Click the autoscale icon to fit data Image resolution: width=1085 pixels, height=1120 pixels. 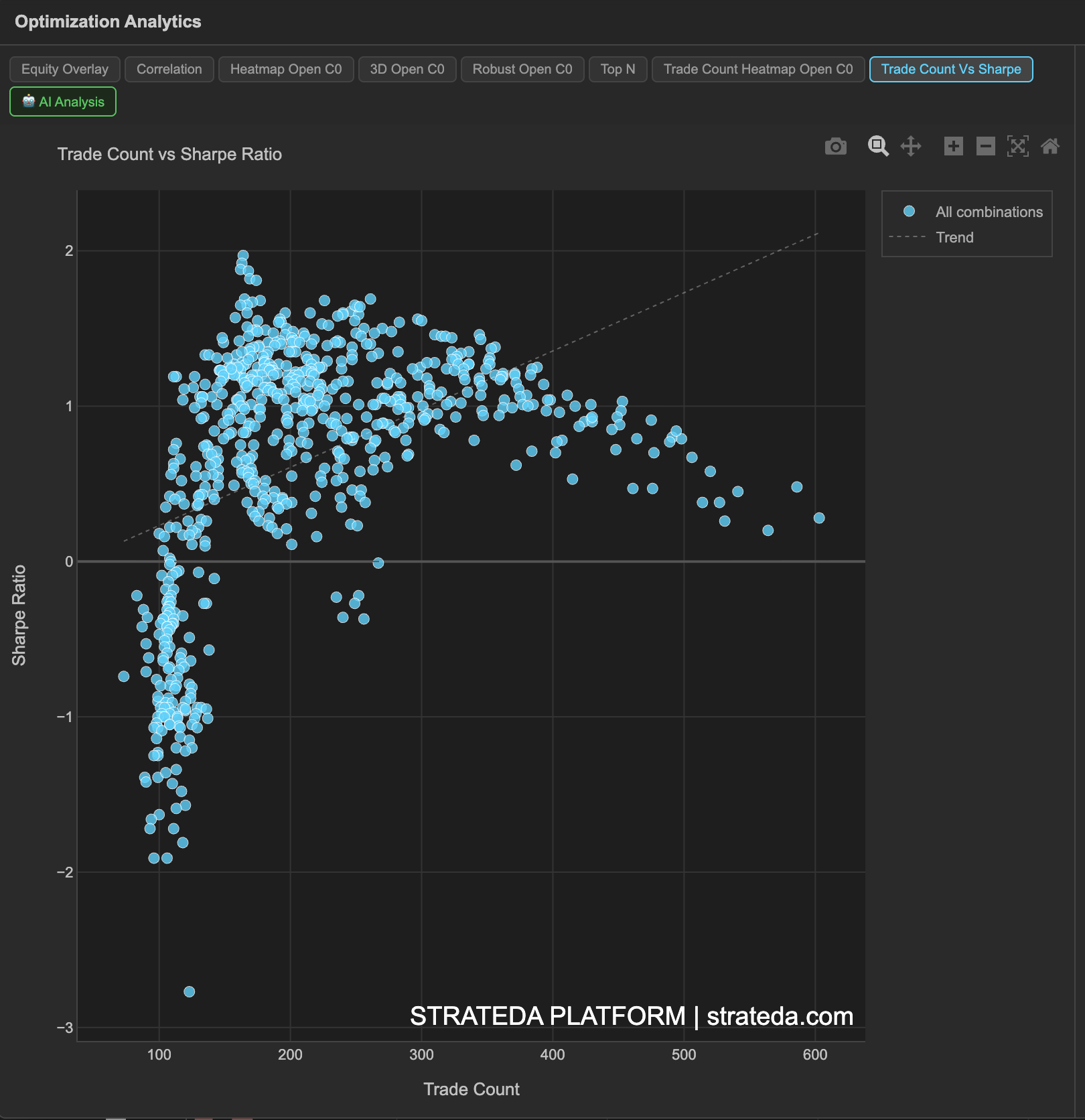tap(1018, 146)
